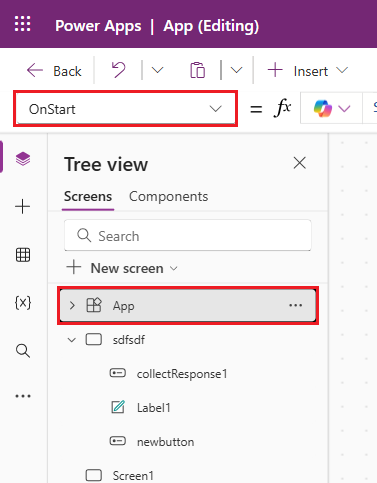This screenshot has height=483, width=377.
Task: Open the Variables {x} sidebar icon
Action: 23,303
